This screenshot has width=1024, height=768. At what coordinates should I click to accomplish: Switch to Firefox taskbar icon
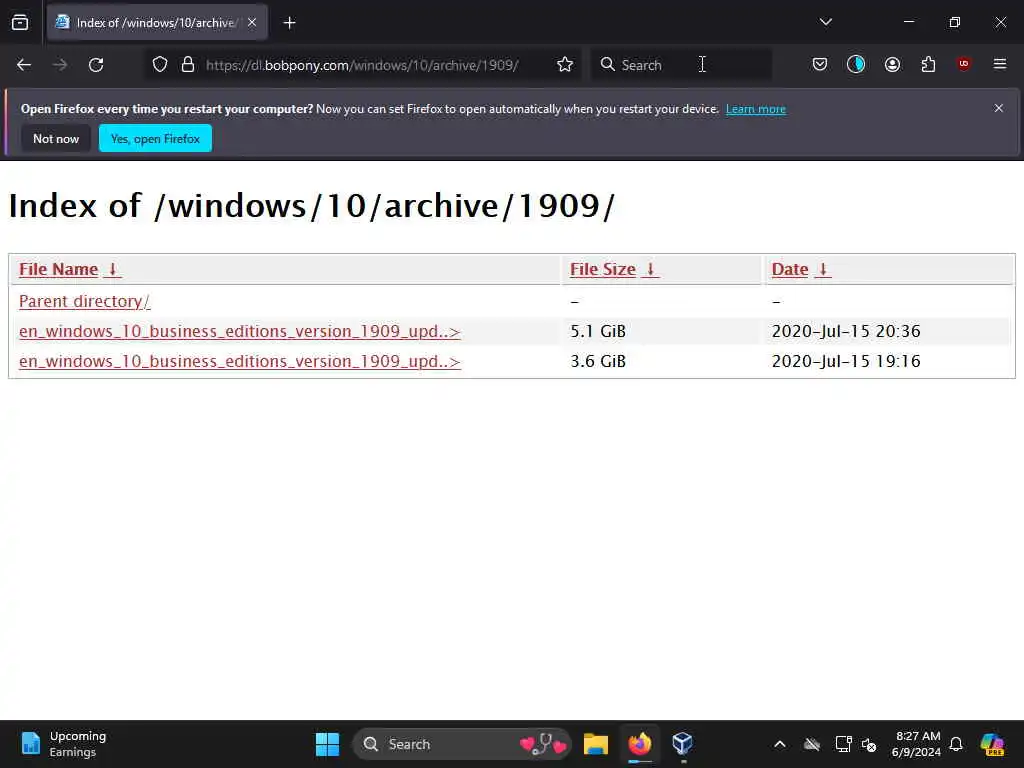point(639,744)
